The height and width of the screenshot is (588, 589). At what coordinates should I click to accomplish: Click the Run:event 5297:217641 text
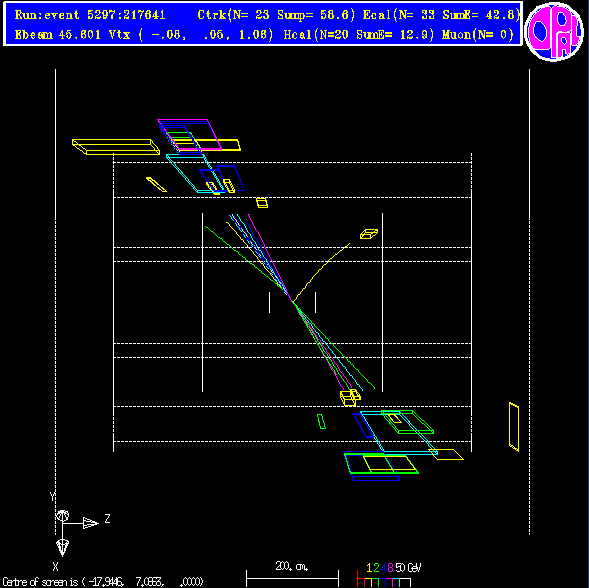coord(90,15)
